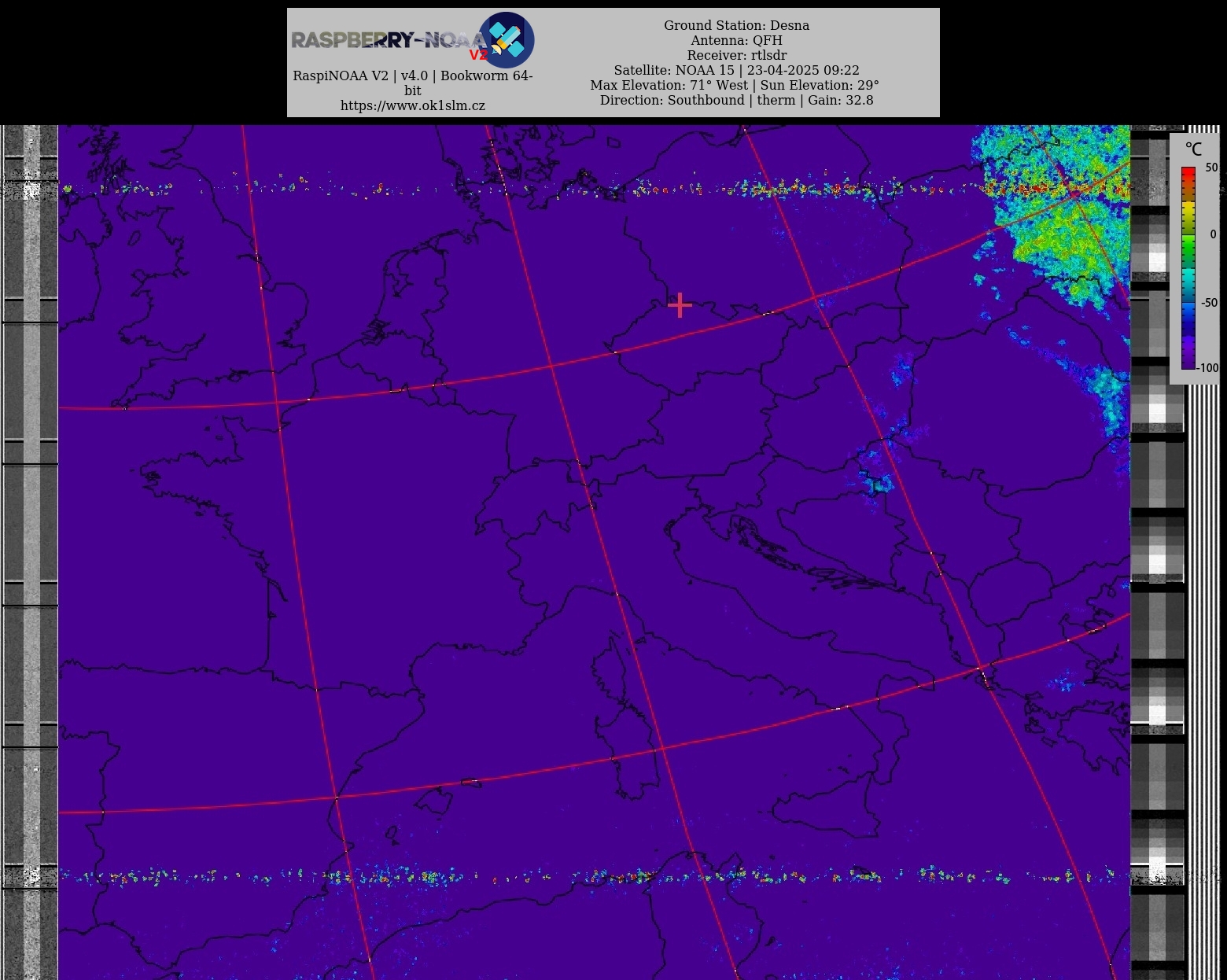Image resolution: width=1227 pixels, height=980 pixels.
Task: Click the purple bottom of the temperature color bar
Action: point(1188,354)
